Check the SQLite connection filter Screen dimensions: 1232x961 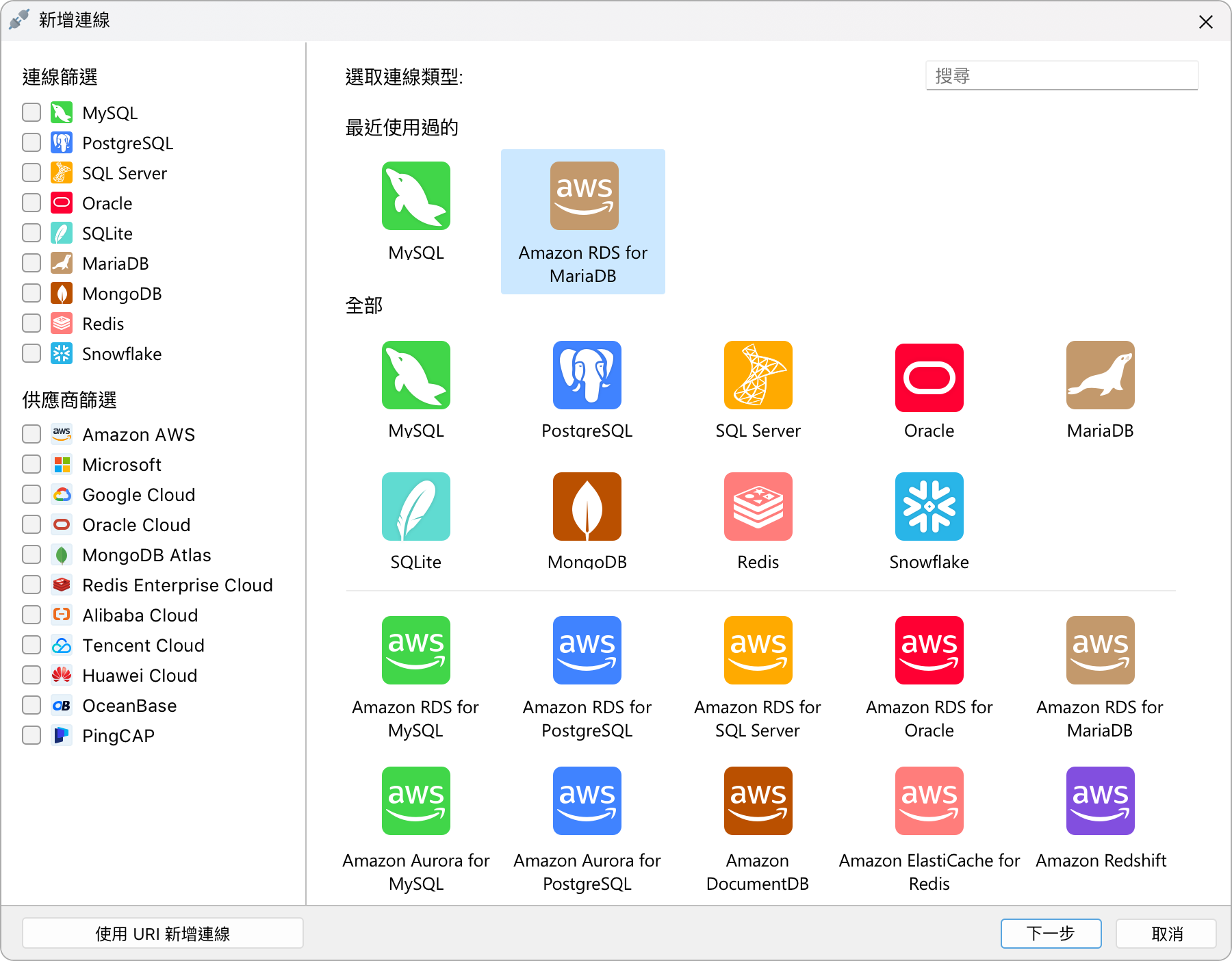(x=31, y=233)
